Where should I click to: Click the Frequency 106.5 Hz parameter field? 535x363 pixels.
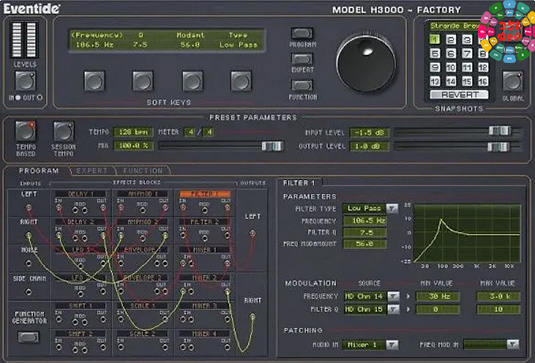365,221
